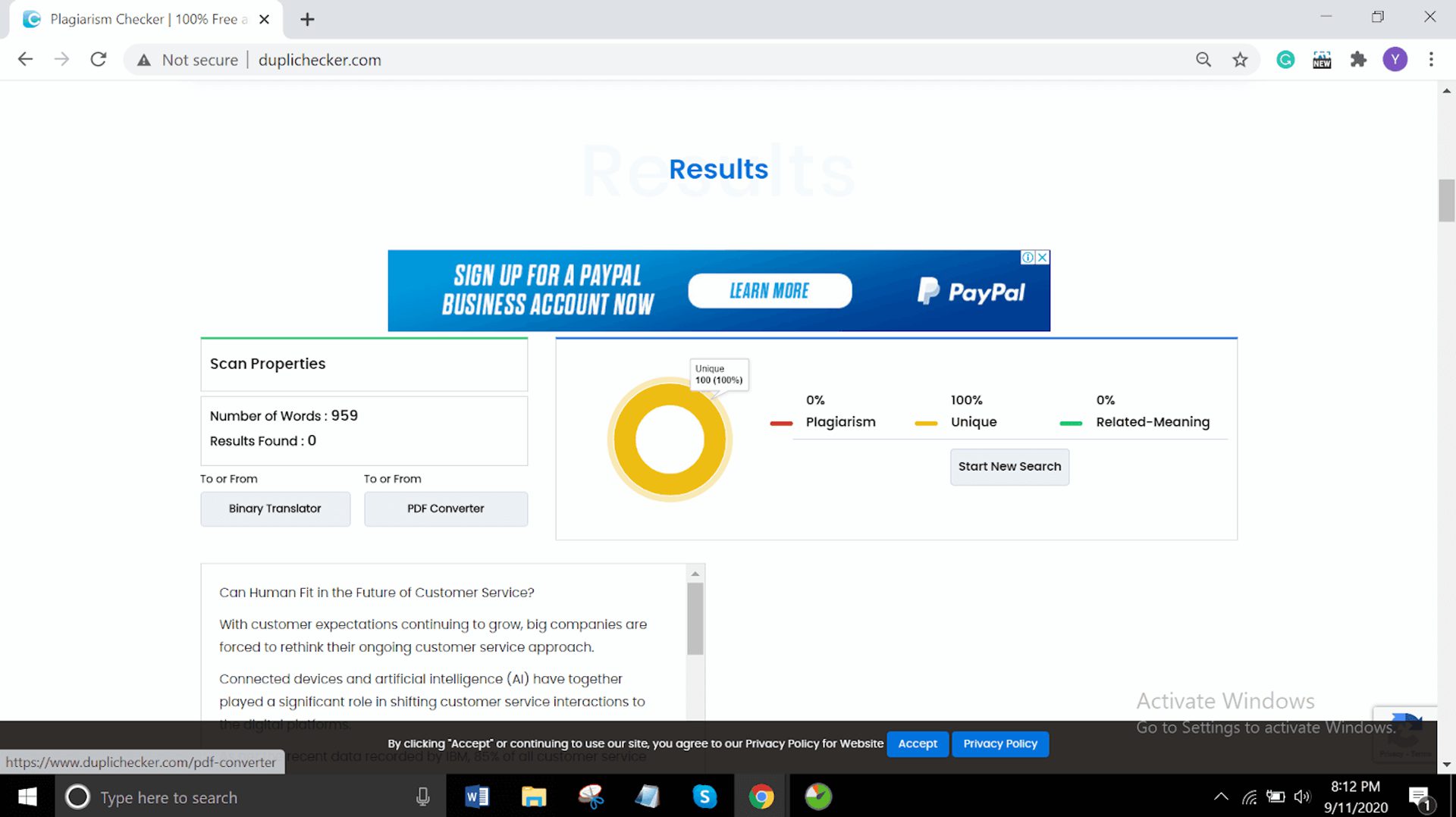
Task: Close the PayPal ad banner
Action: point(1043,258)
